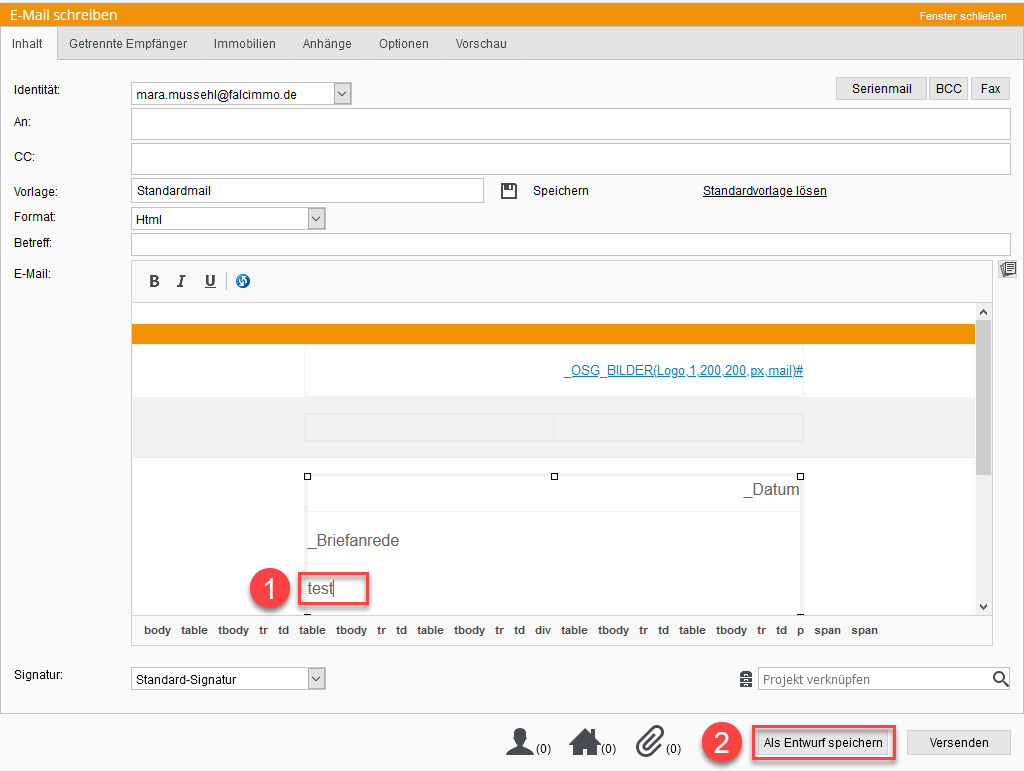Screen dimensions: 1024x771
Task: Expand the Identität email address dropdown
Action: click(x=342, y=94)
